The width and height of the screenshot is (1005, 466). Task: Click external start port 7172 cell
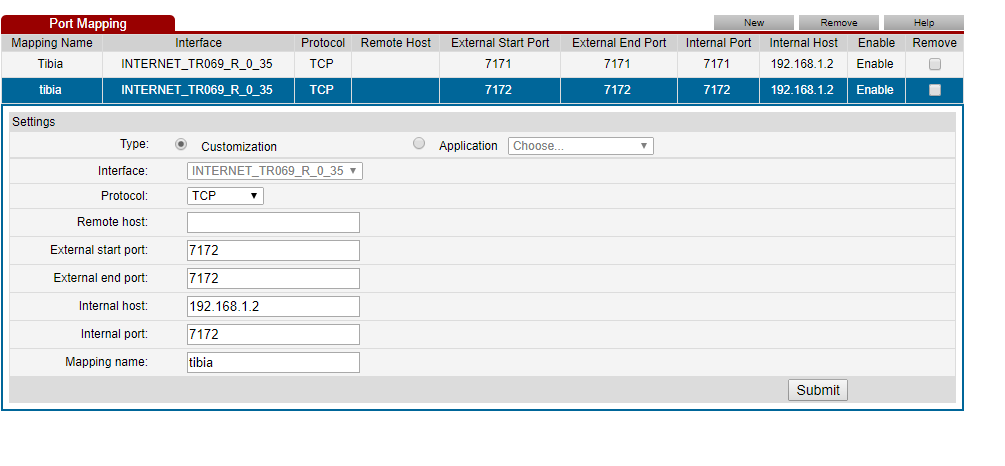tap(499, 90)
